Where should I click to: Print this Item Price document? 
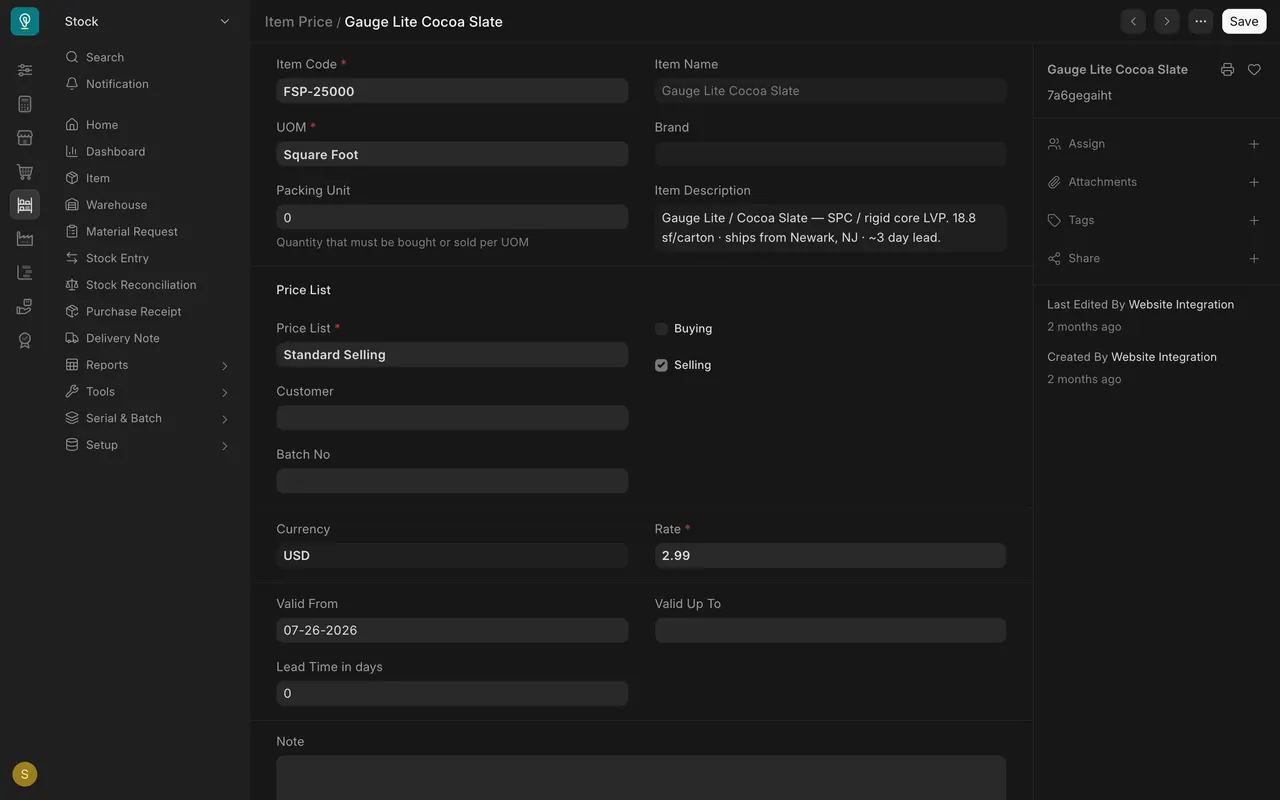[x=1227, y=70]
